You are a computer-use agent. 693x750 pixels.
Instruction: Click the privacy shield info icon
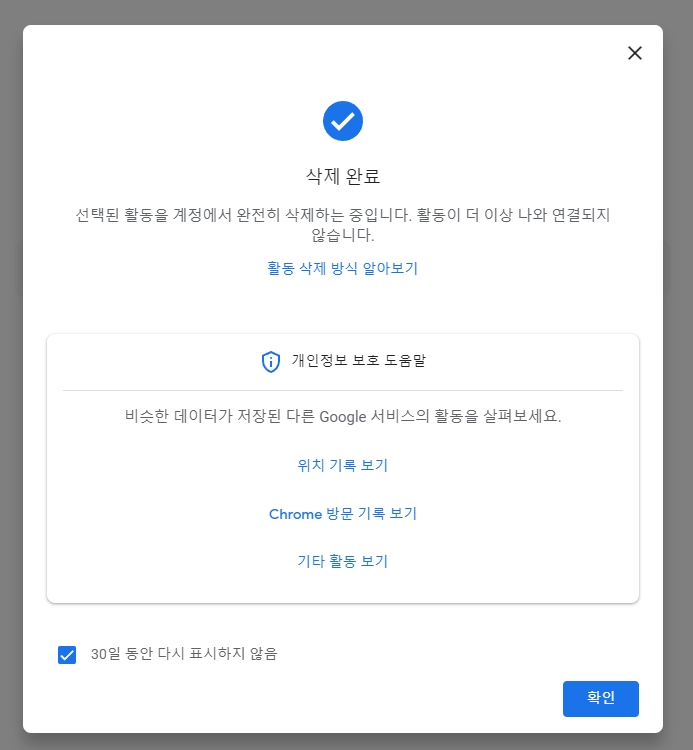pos(271,361)
